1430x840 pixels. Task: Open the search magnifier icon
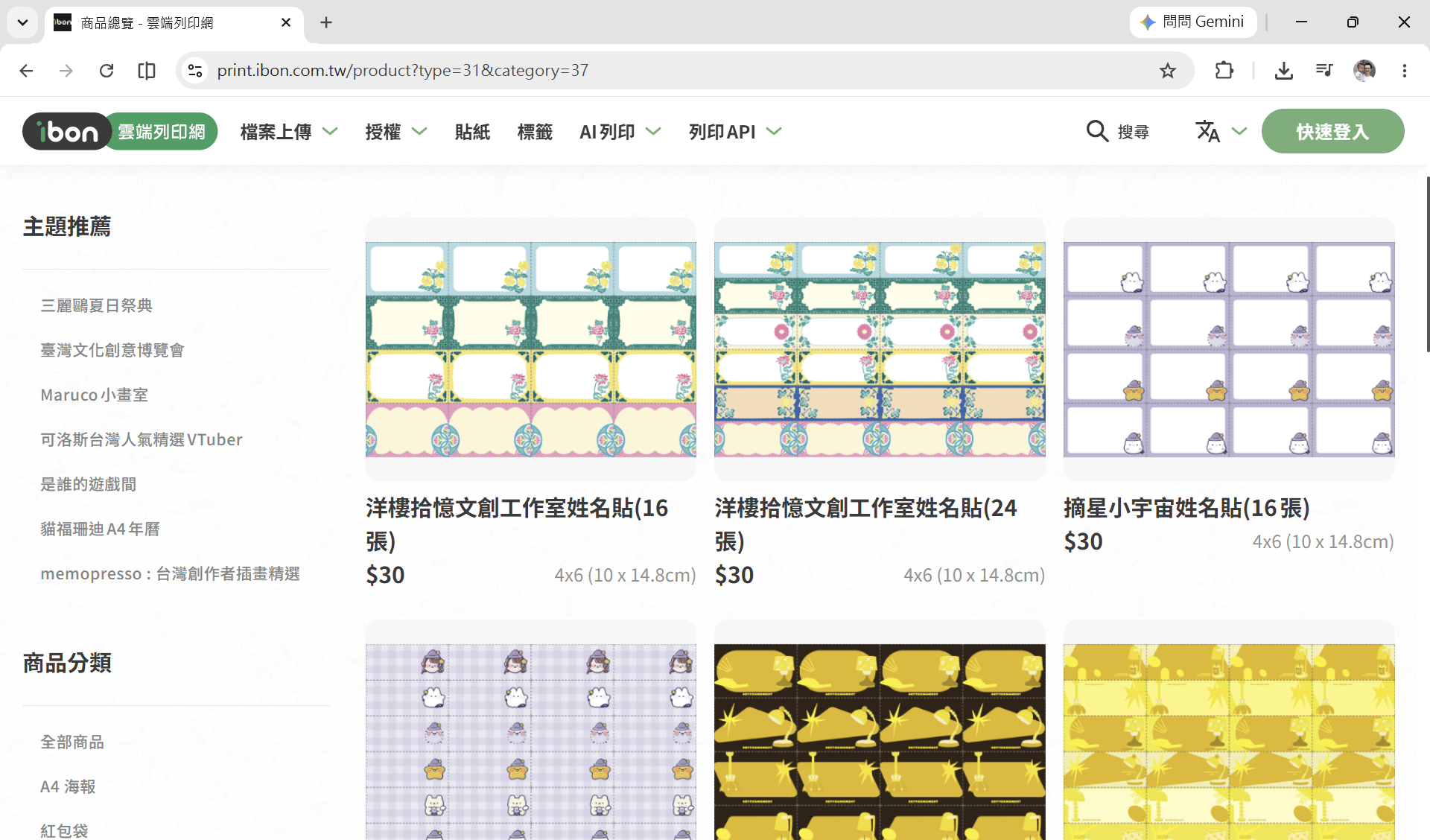1097,132
